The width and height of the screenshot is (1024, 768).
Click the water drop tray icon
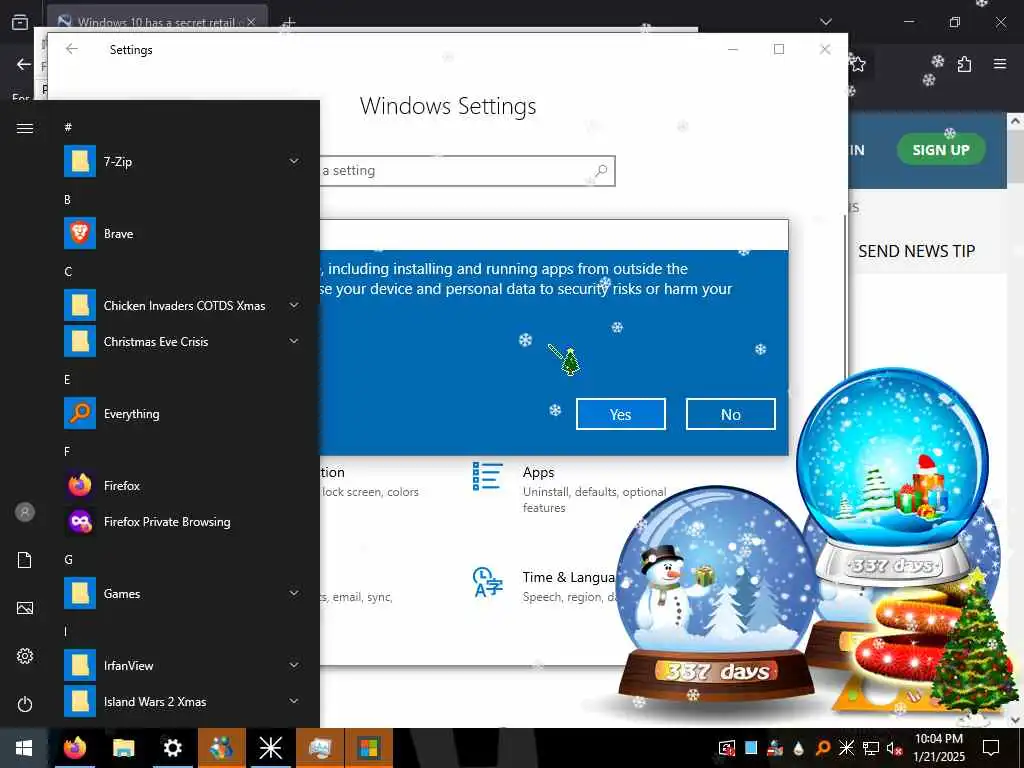click(799, 748)
